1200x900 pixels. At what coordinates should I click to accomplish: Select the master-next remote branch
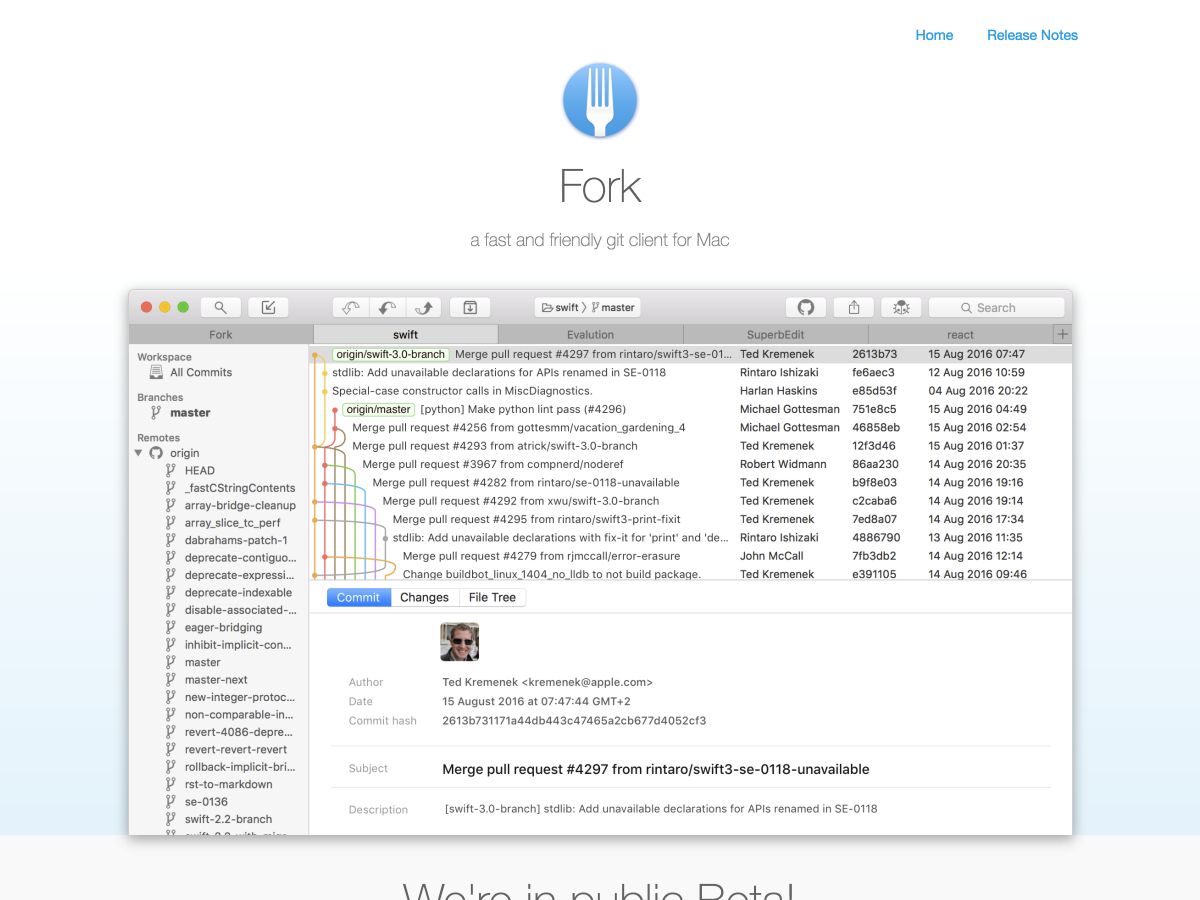coord(216,680)
